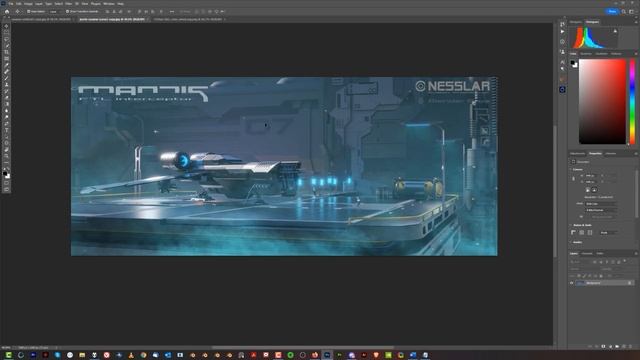This screenshot has height=360, width=640.
Task: Click the zoom percentage field in status bar
Action: coord(6,348)
